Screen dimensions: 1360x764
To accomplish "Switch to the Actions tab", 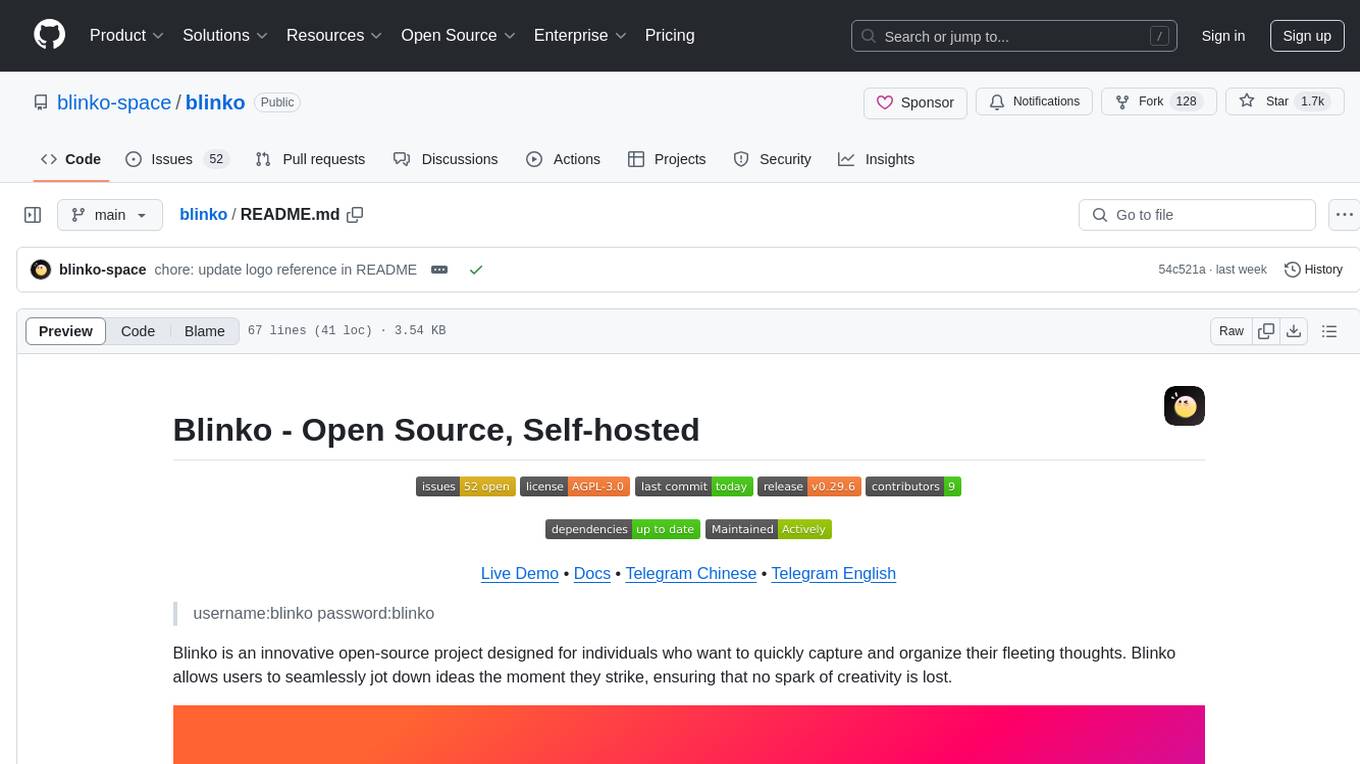I will pyautogui.click(x=563, y=159).
